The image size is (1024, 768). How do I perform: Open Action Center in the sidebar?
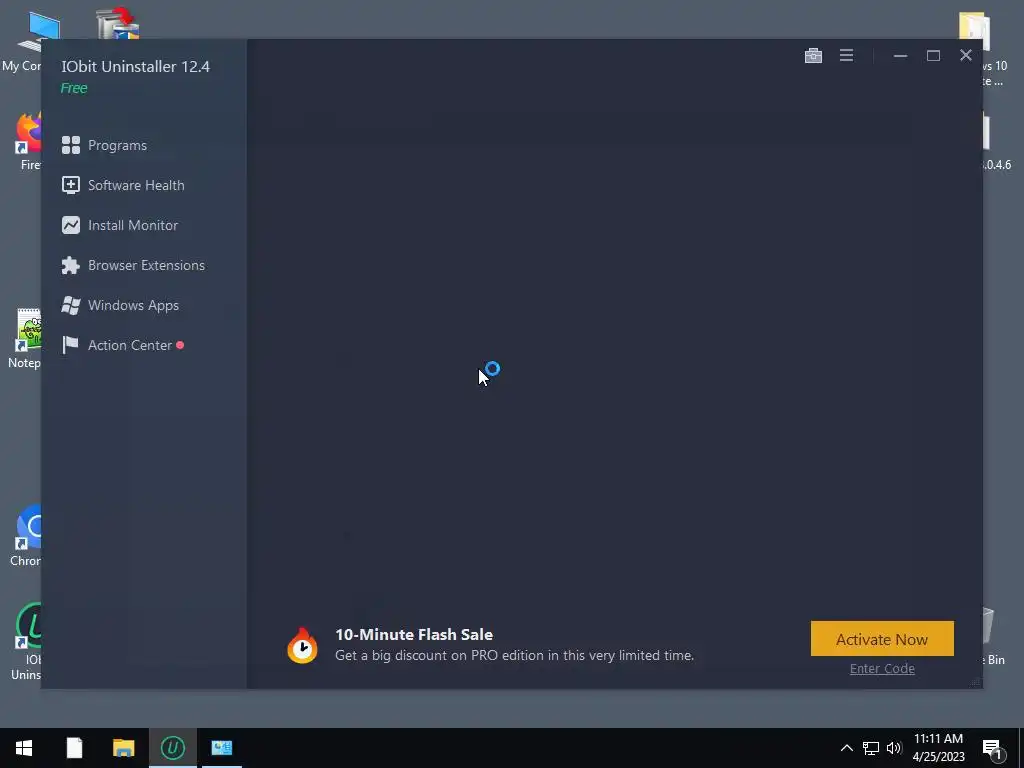tap(123, 345)
